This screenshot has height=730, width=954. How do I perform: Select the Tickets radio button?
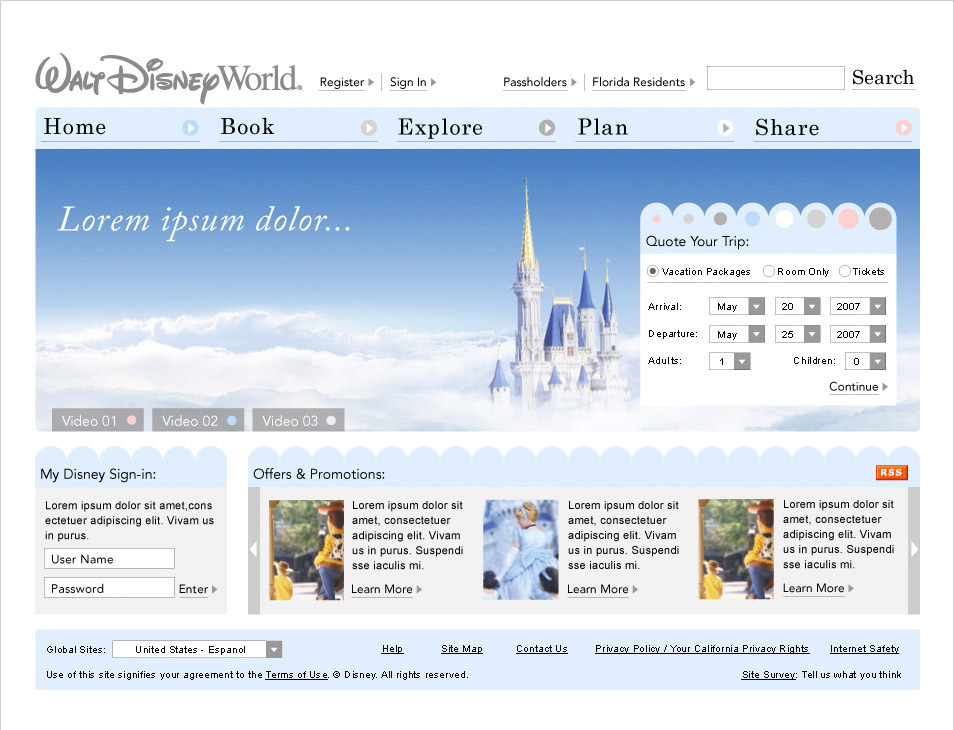[x=844, y=271]
